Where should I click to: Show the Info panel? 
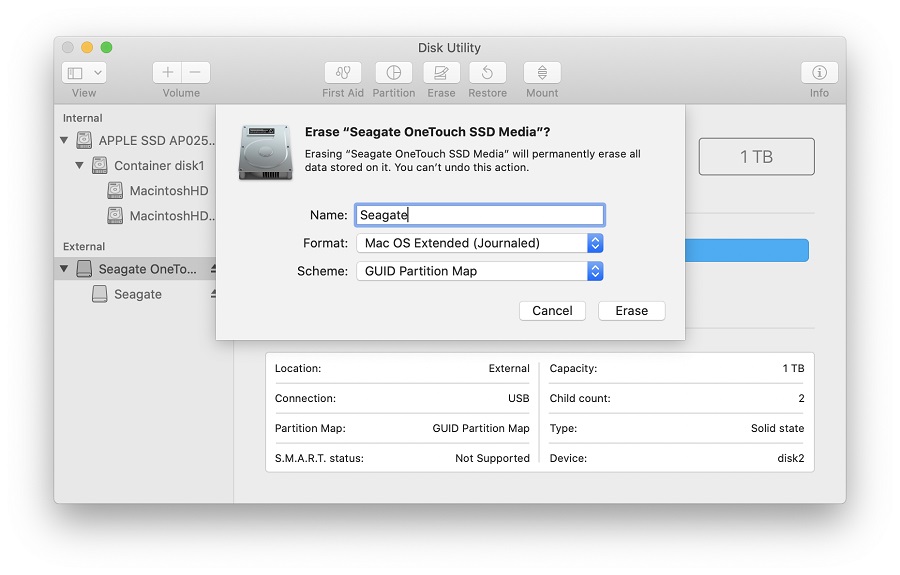(x=819, y=72)
